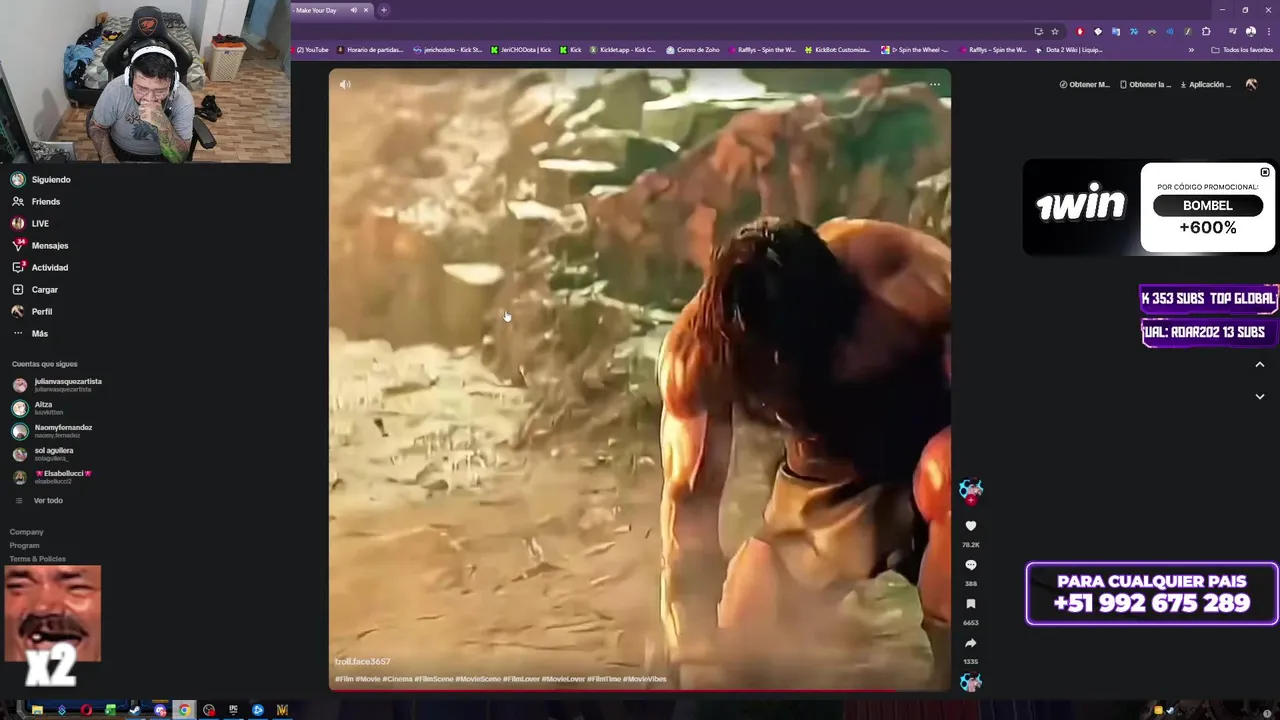The image size is (1280, 720).
Task: Expand the Más menu in sidebar
Action: click(x=30, y=334)
